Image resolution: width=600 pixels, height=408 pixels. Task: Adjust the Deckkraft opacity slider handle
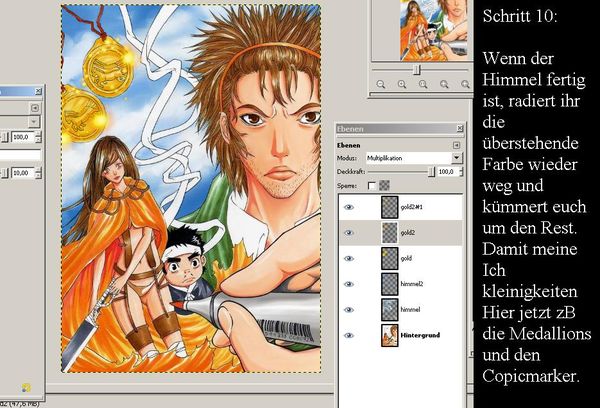click(431, 172)
